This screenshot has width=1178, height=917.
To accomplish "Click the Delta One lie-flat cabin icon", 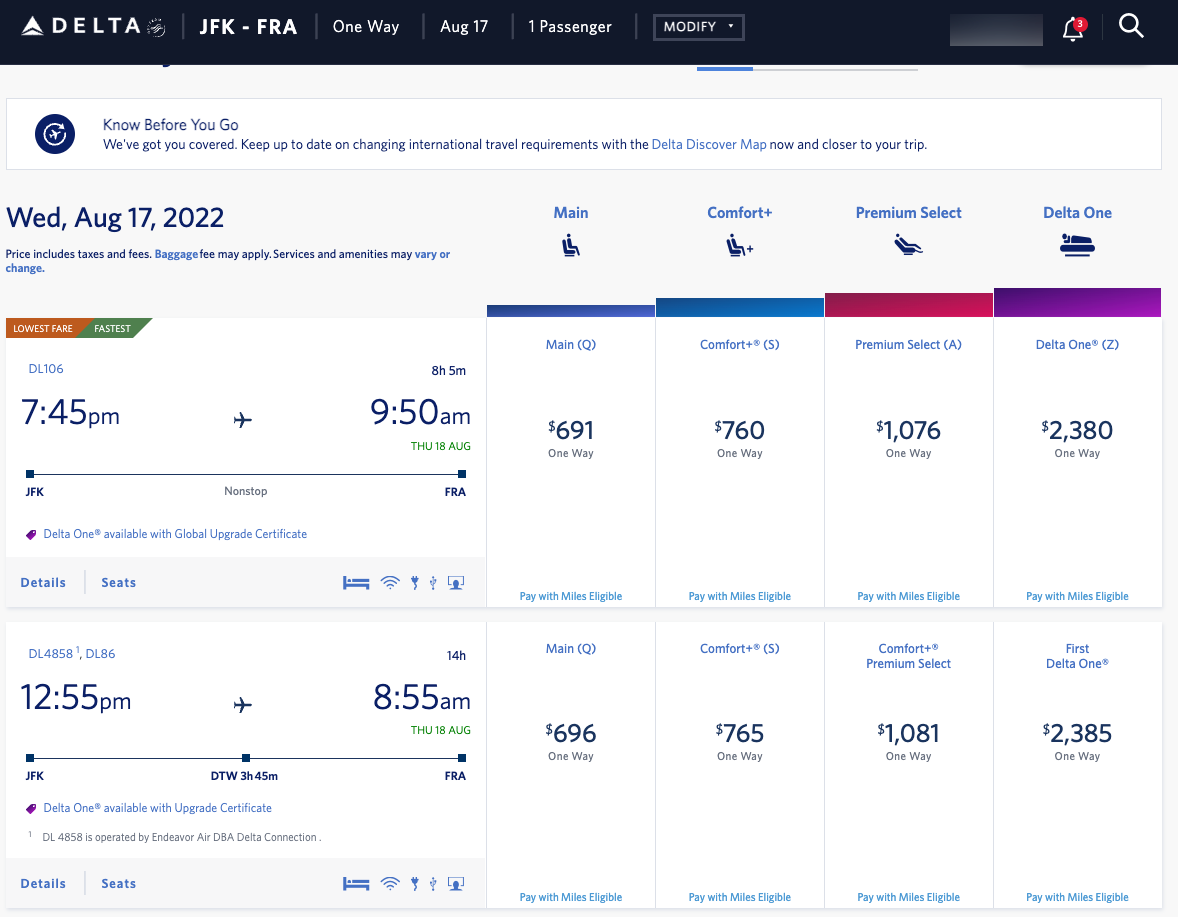I will click(x=1077, y=243).
